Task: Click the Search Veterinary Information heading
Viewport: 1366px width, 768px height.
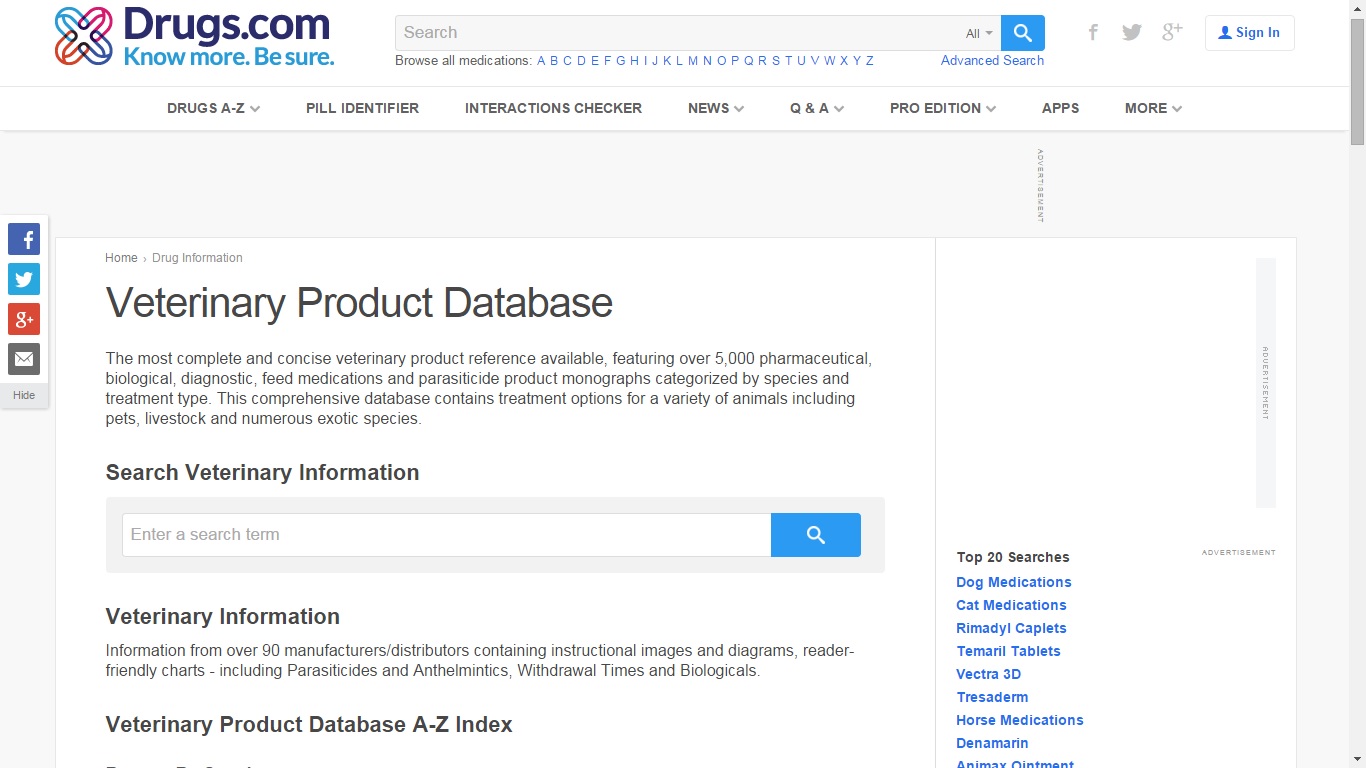Action: pos(262,473)
